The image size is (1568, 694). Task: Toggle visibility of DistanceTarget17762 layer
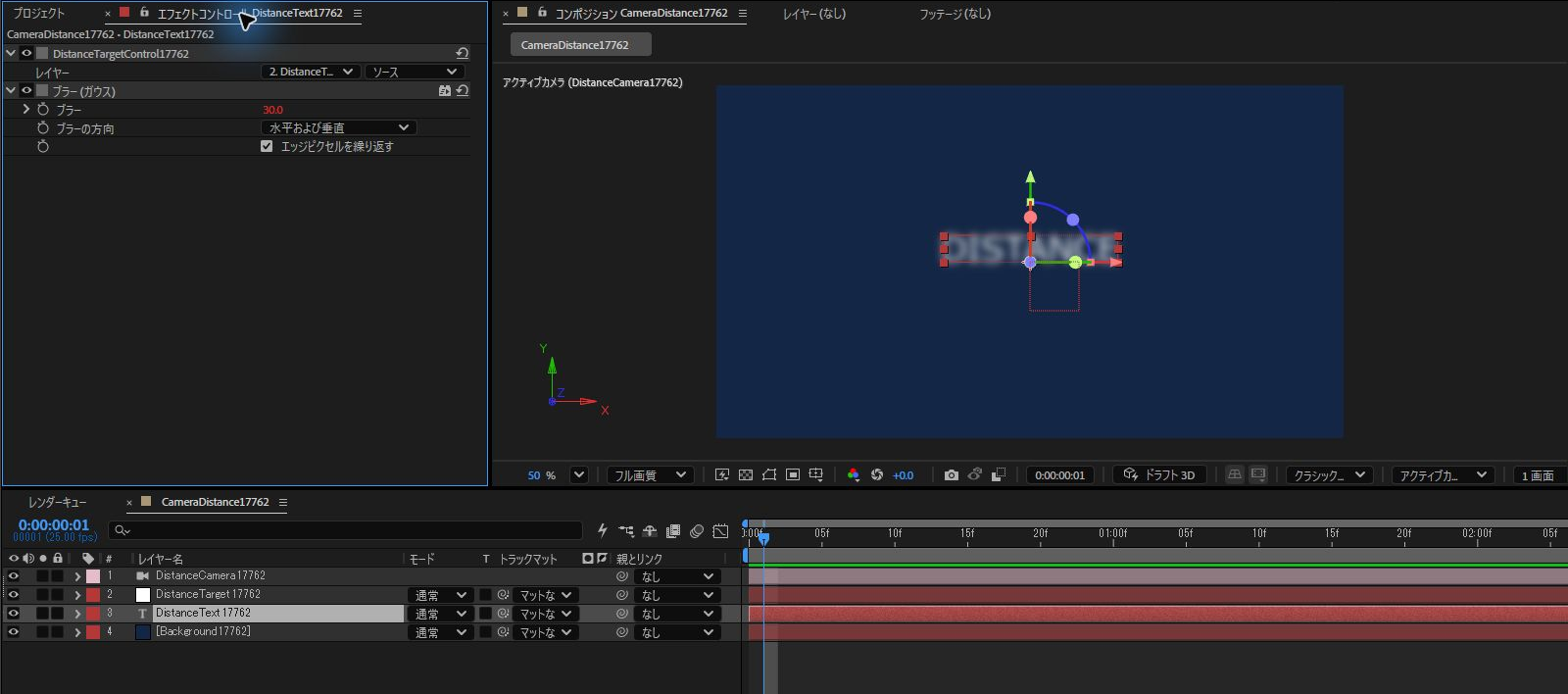point(13,595)
